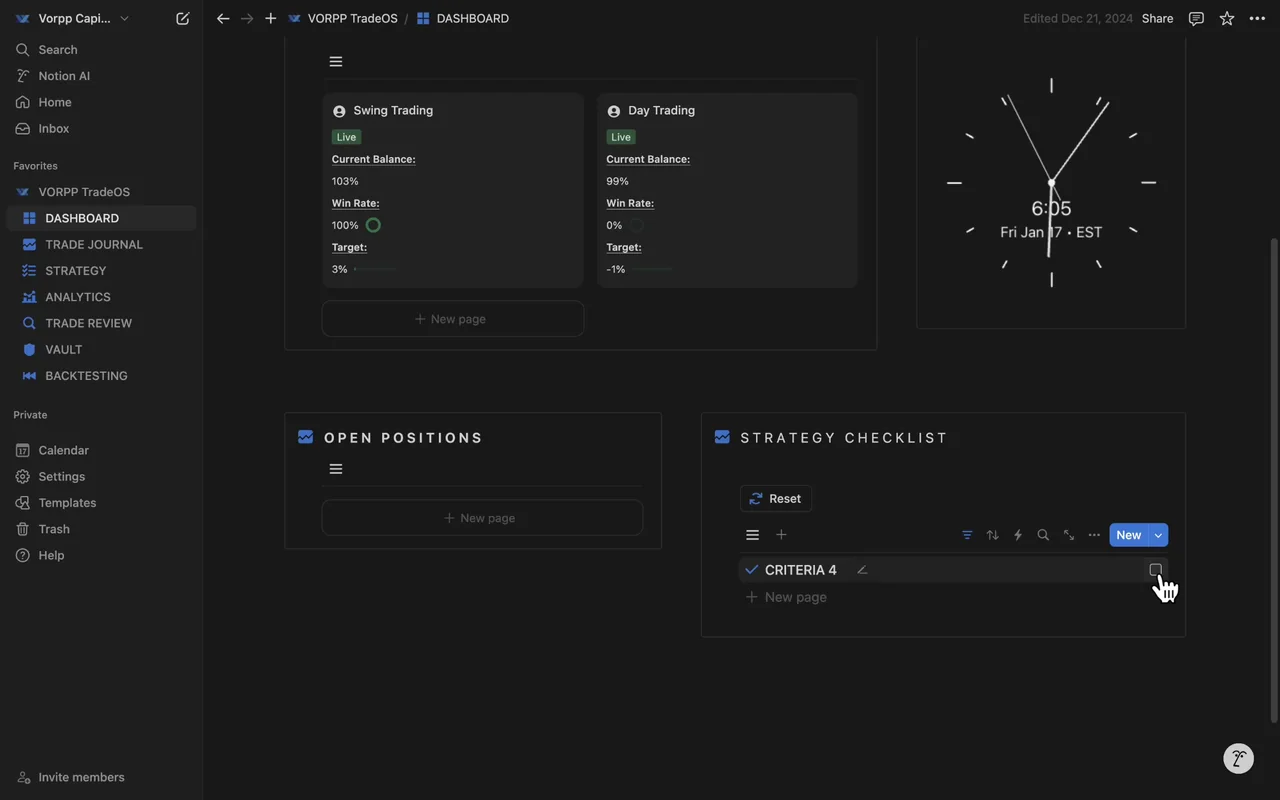1280x800 pixels.
Task: Open the comments panel icon
Action: (x=1196, y=18)
